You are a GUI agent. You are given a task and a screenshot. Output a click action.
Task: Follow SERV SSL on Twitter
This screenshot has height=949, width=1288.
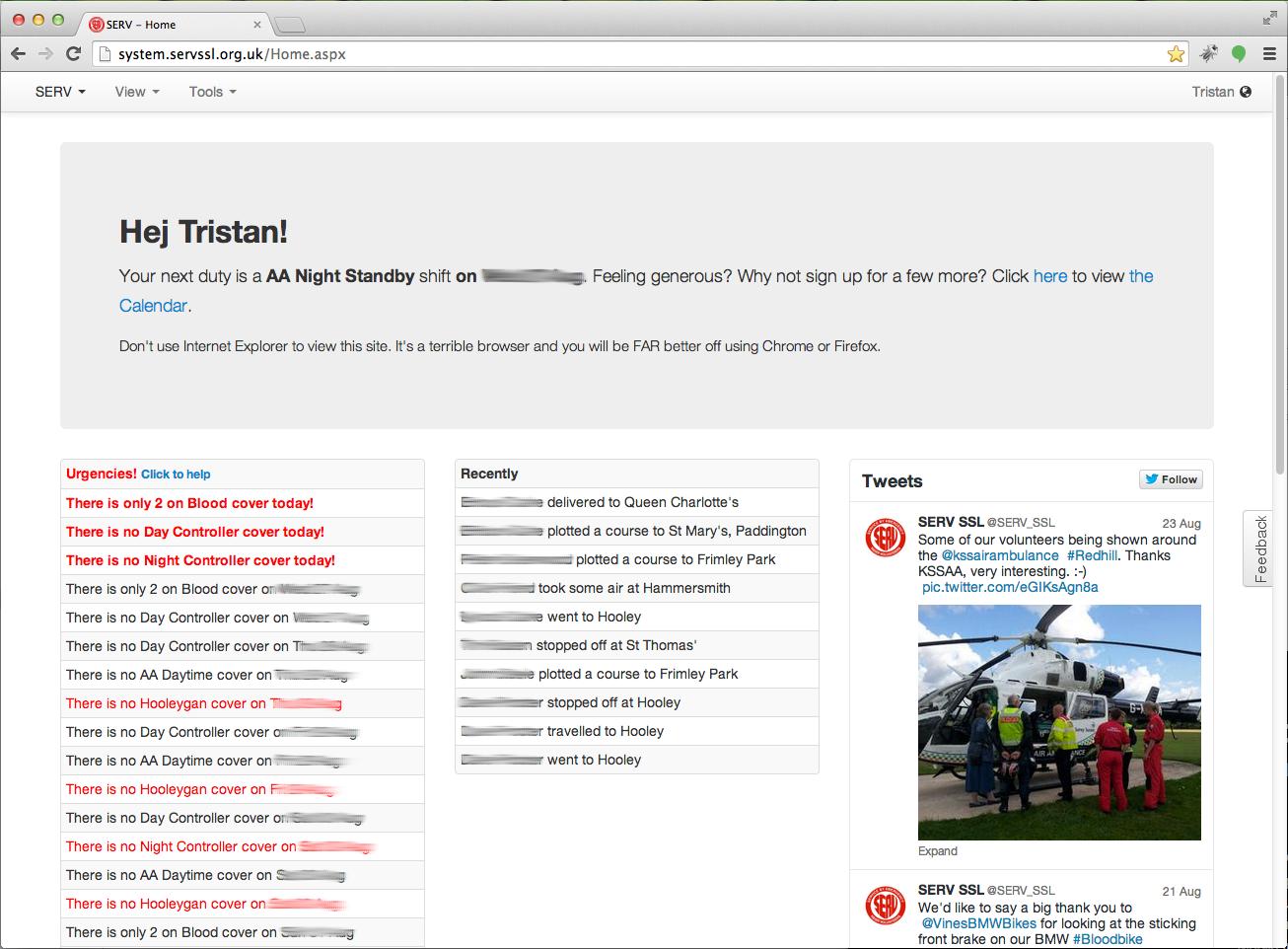(1171, 479)
